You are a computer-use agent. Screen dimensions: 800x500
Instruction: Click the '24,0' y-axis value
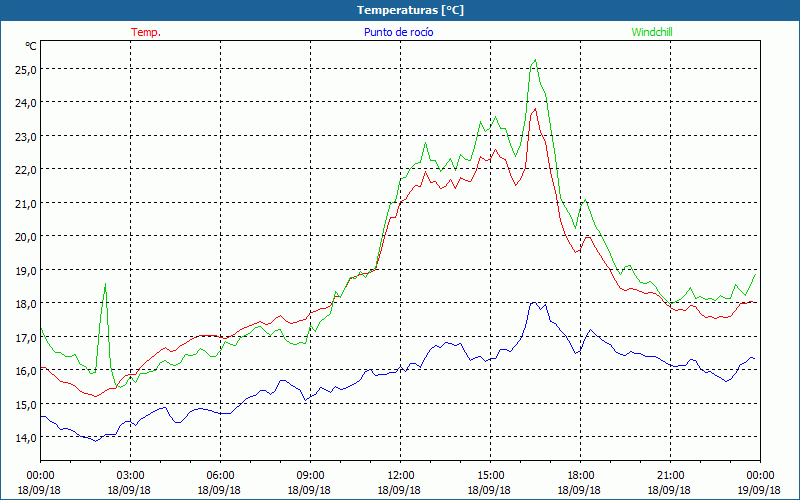(x=27, y=103)
